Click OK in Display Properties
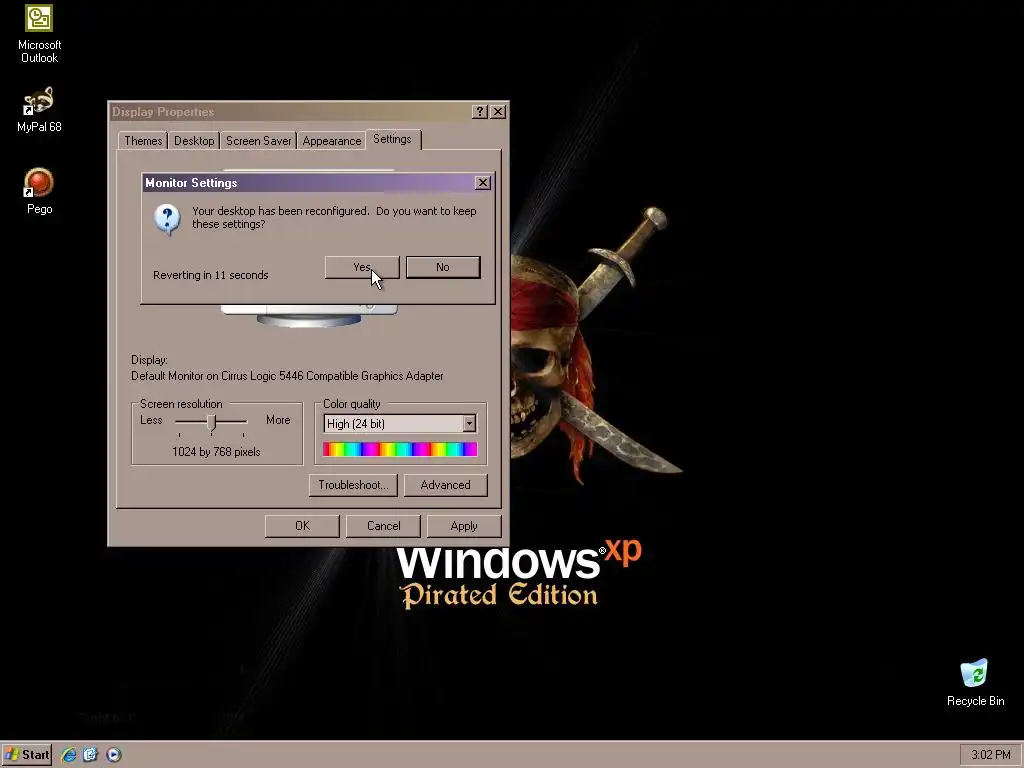The image size is (1024, 768). pyautogui.click(x=302, y=526)
